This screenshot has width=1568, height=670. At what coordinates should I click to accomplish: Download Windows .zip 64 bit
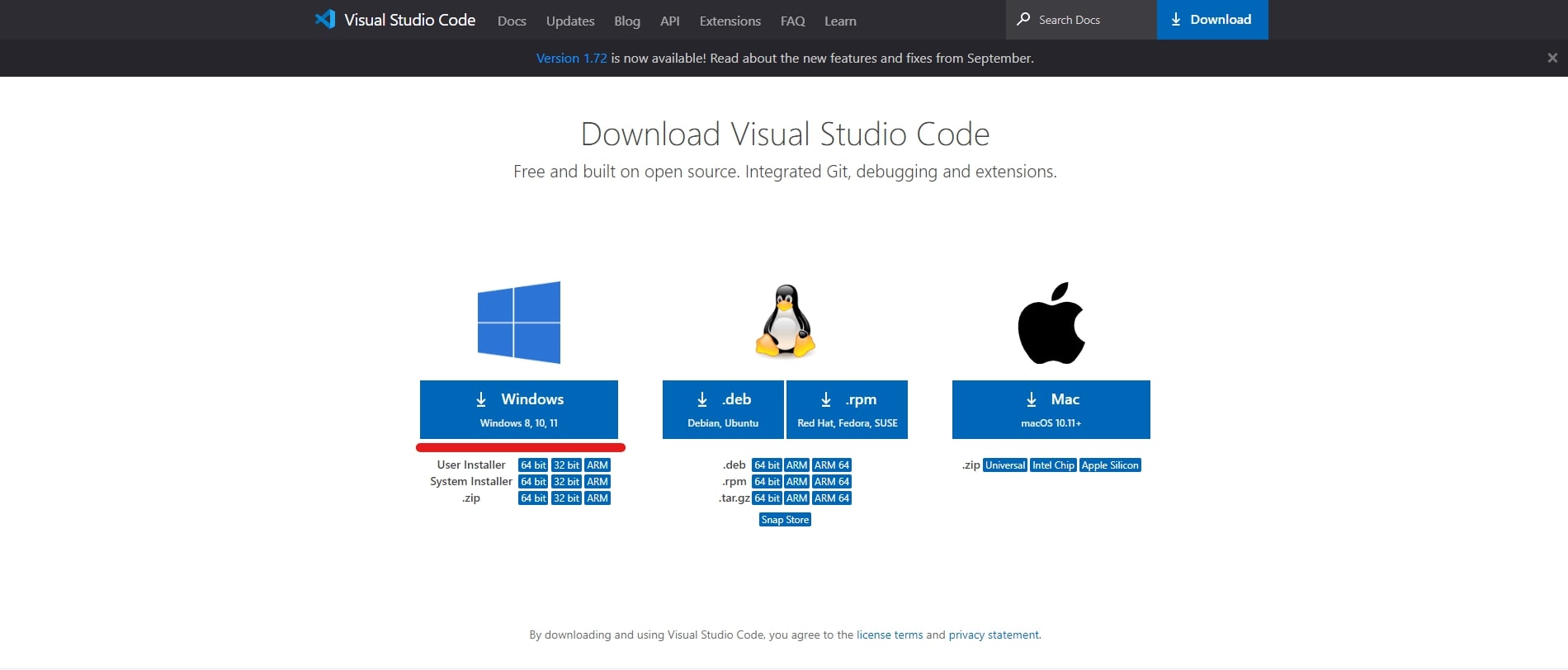pyautogui.click(x=533, y=498)
